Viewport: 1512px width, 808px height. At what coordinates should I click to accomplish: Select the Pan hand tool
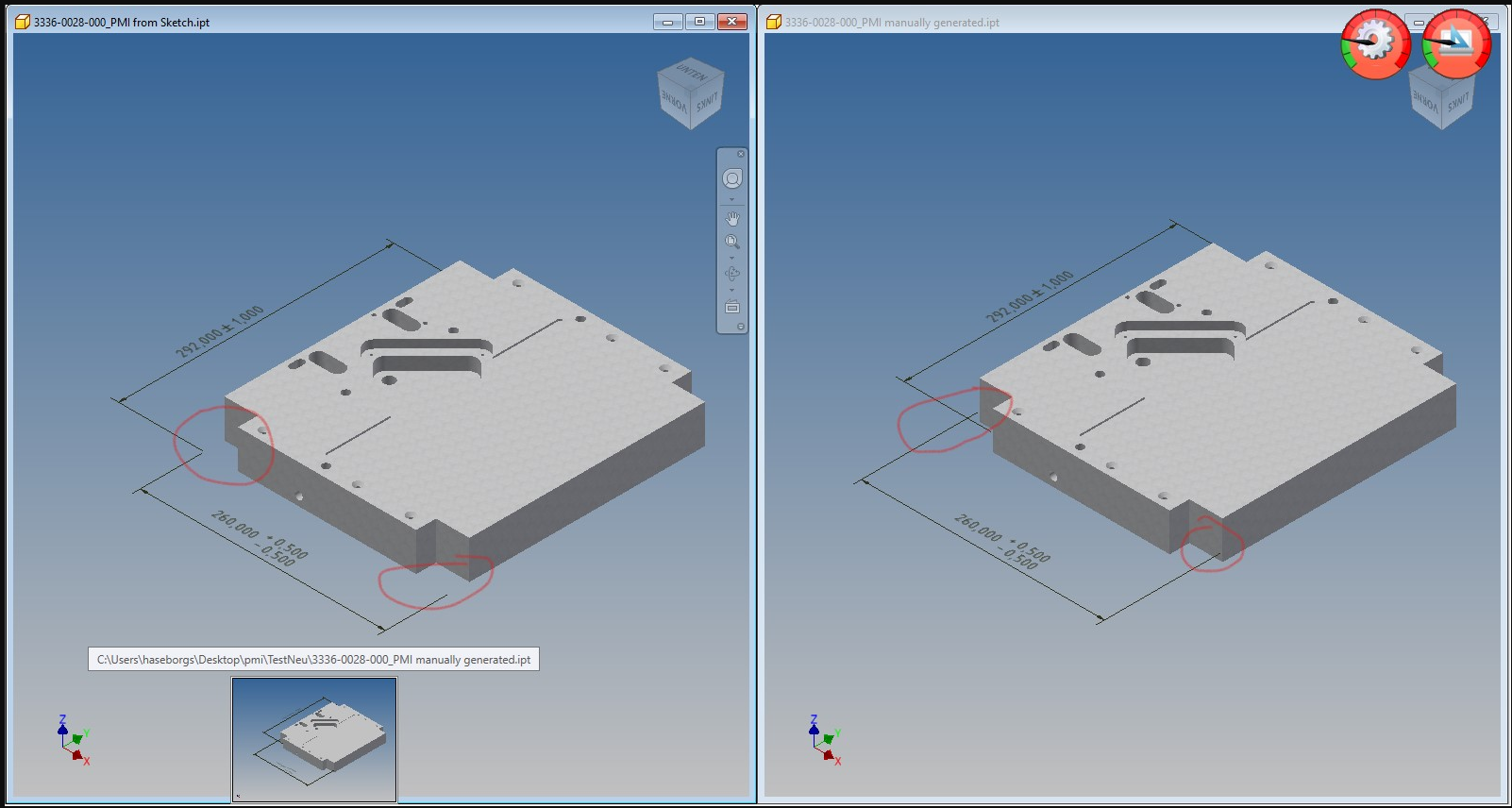[732, 218]
